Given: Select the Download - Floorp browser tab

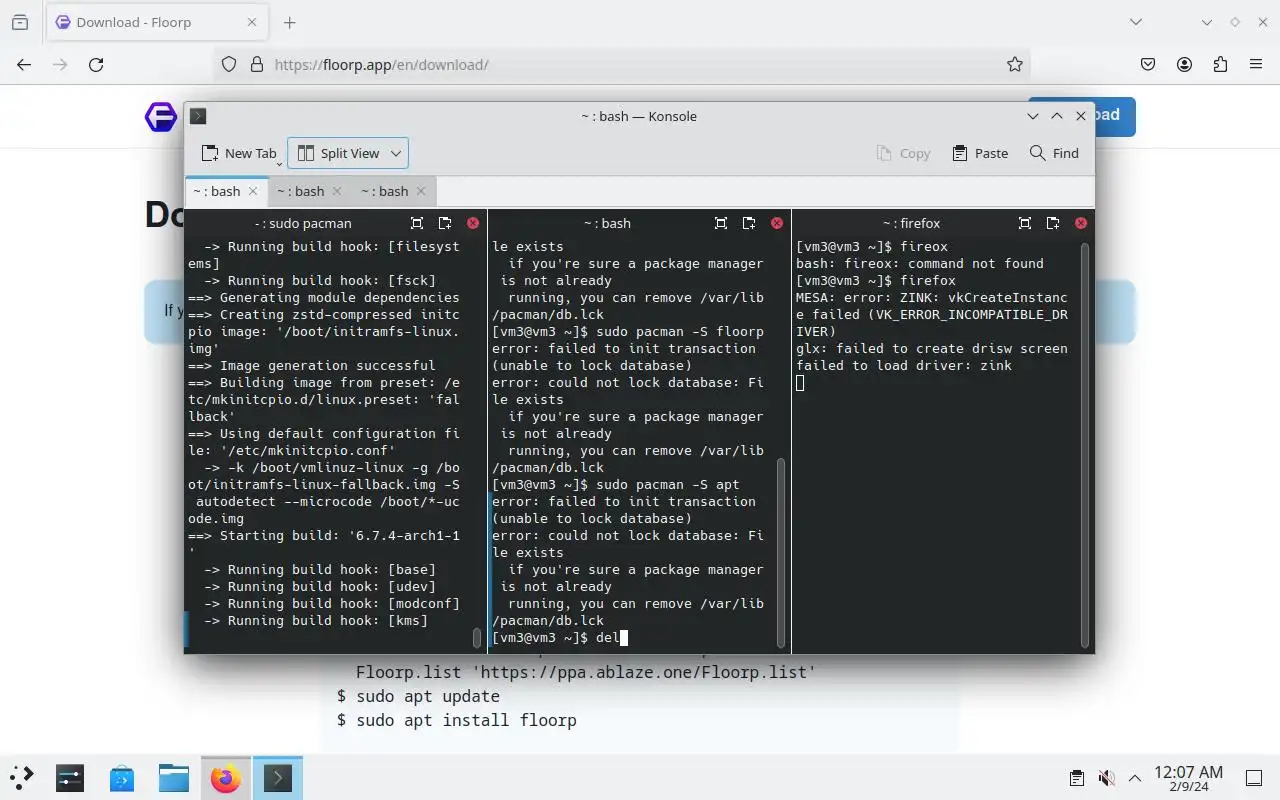Looking at the screenshot, I should [155, 22].
